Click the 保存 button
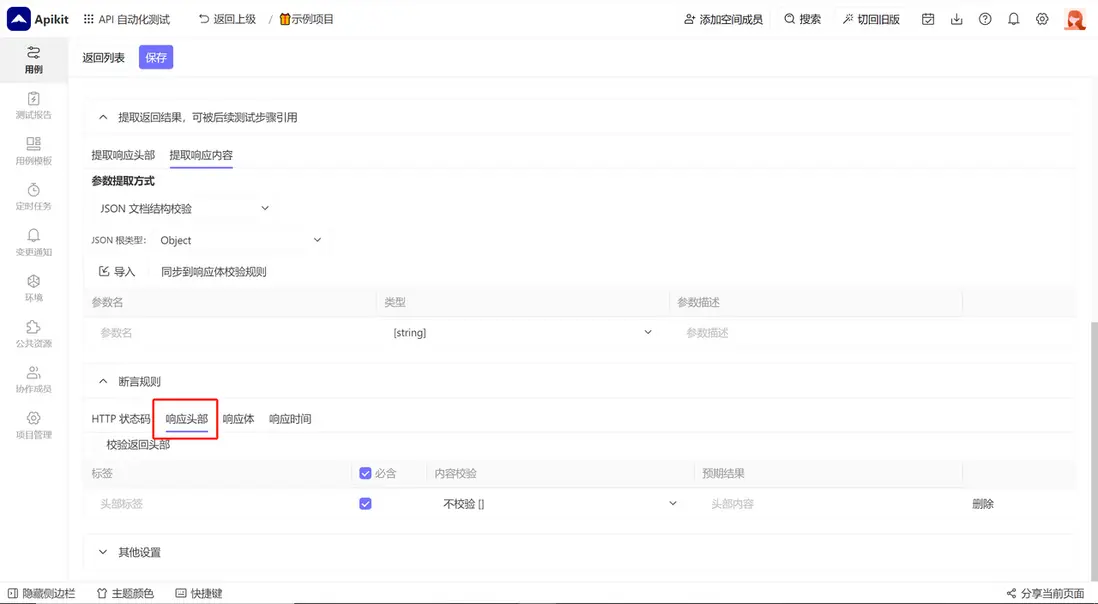The image size is (1098, 604). [x=156, y=57]
